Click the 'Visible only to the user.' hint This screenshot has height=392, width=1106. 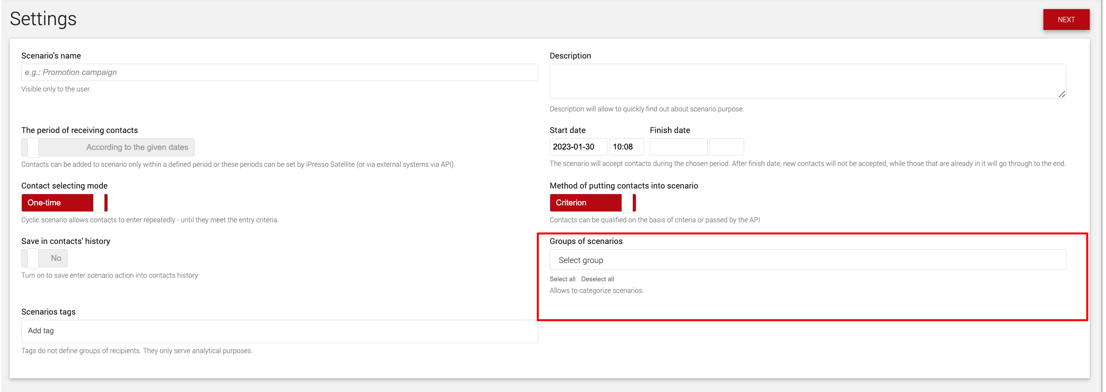pyautogui.click(x=56, y=90)
